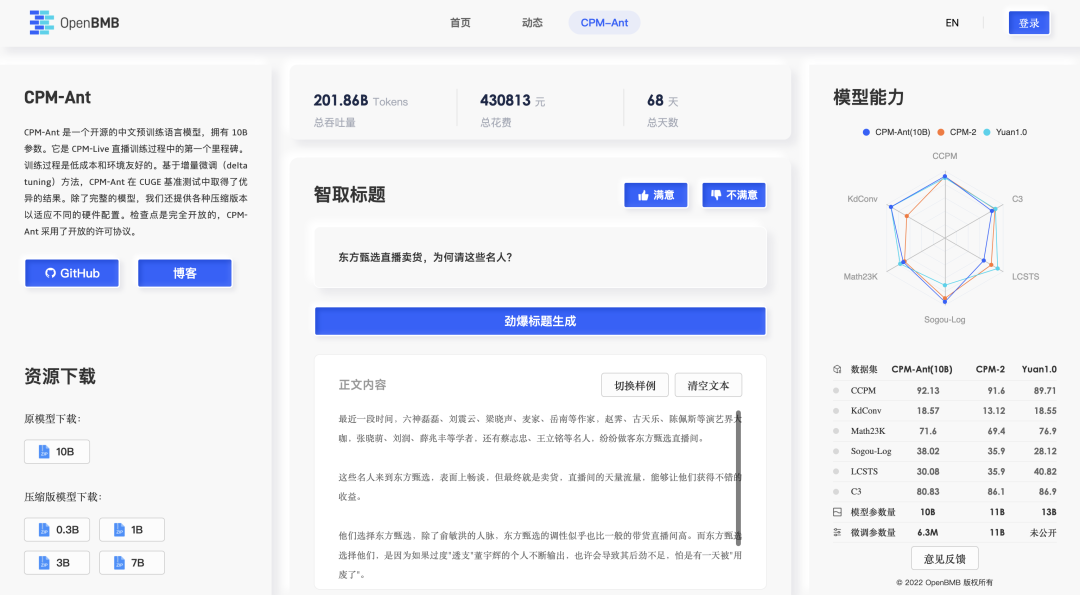Click the OpenBMB logo icon
The height and width of the screenshot is (595, 1080).
pyautogui.click(x=41, y=22)
